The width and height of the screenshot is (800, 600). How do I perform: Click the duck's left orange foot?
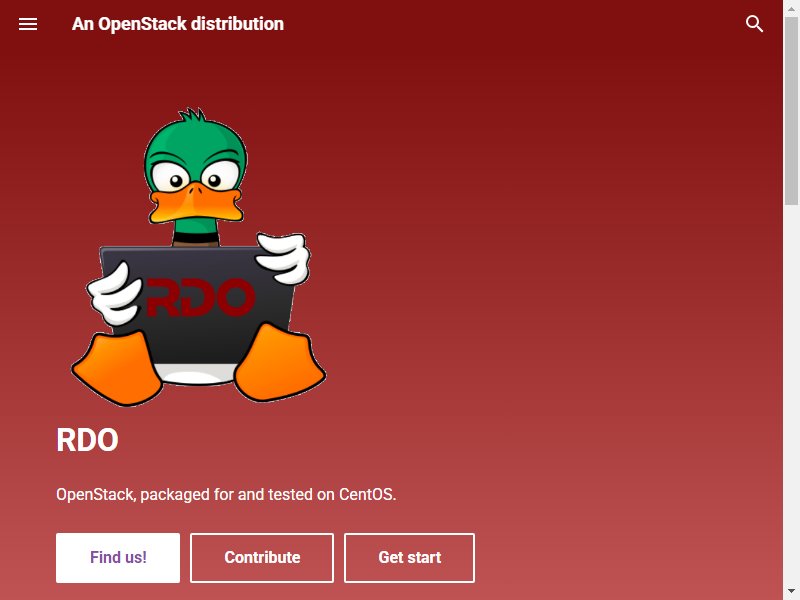point(118,369)
